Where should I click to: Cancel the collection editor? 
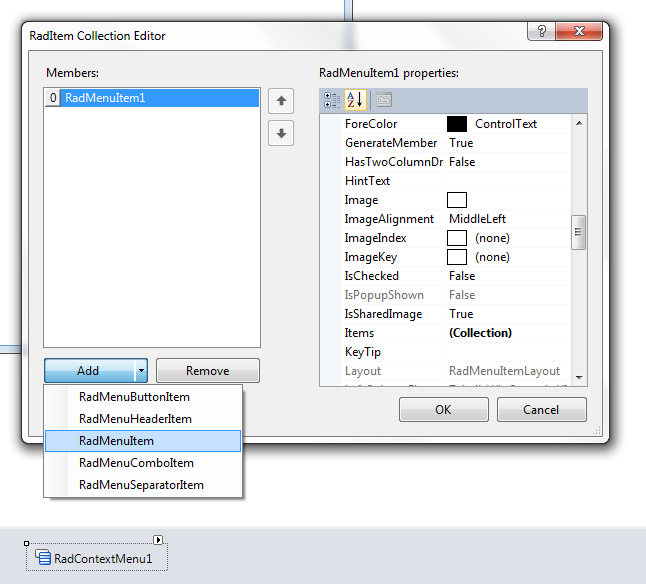pos(541,409)
